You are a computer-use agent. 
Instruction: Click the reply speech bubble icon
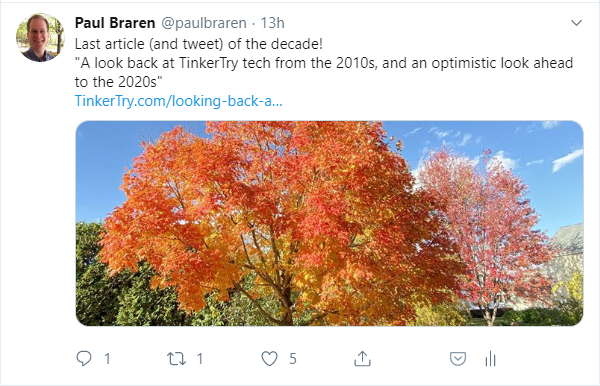[84, 358]
